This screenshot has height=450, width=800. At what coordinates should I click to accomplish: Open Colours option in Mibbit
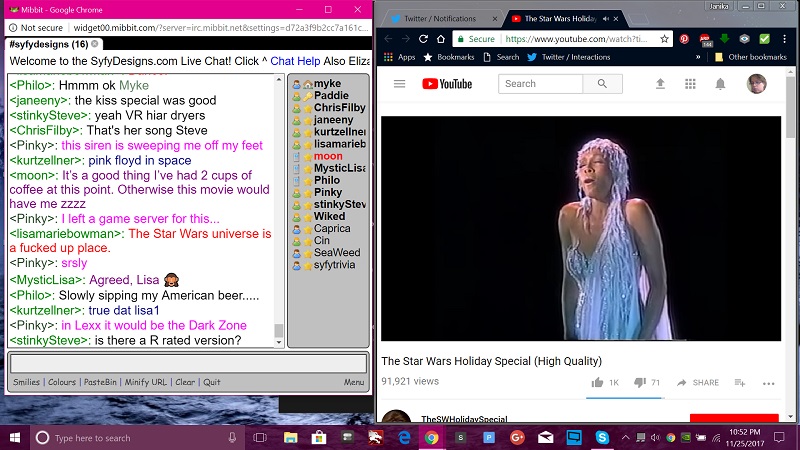click(x=62, y=382)
